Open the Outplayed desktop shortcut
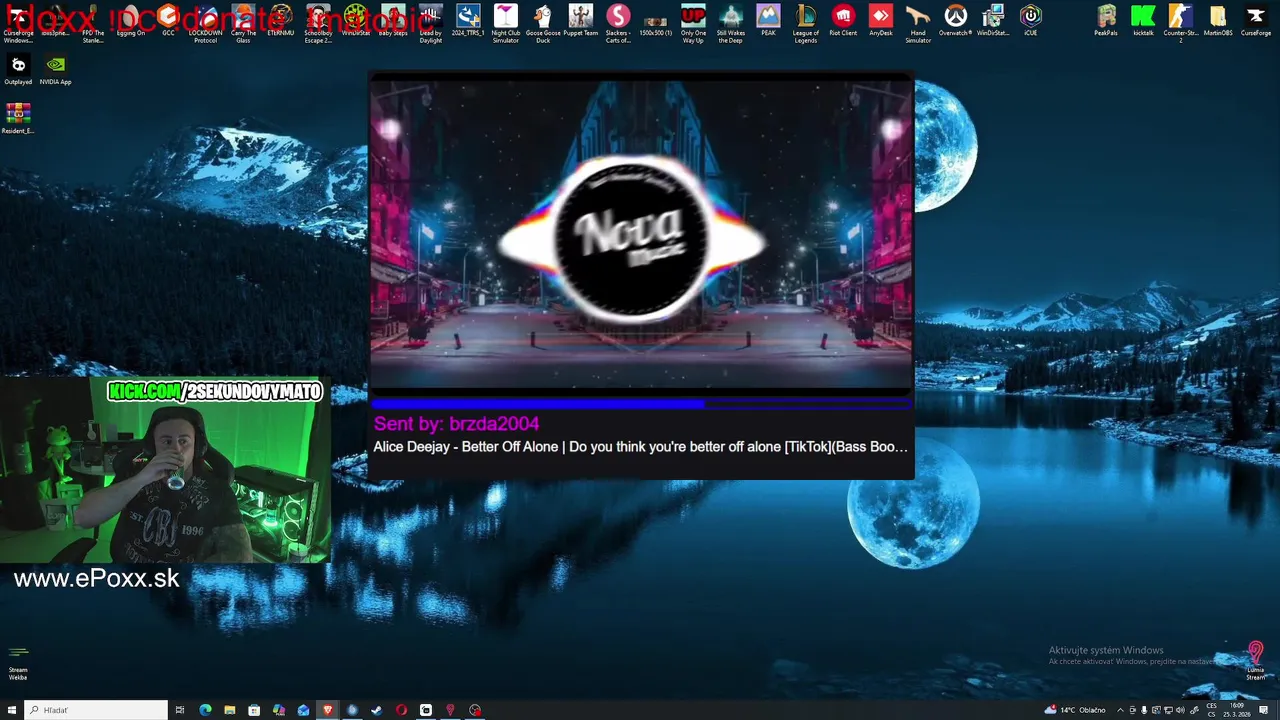 [x=18, y=70]
